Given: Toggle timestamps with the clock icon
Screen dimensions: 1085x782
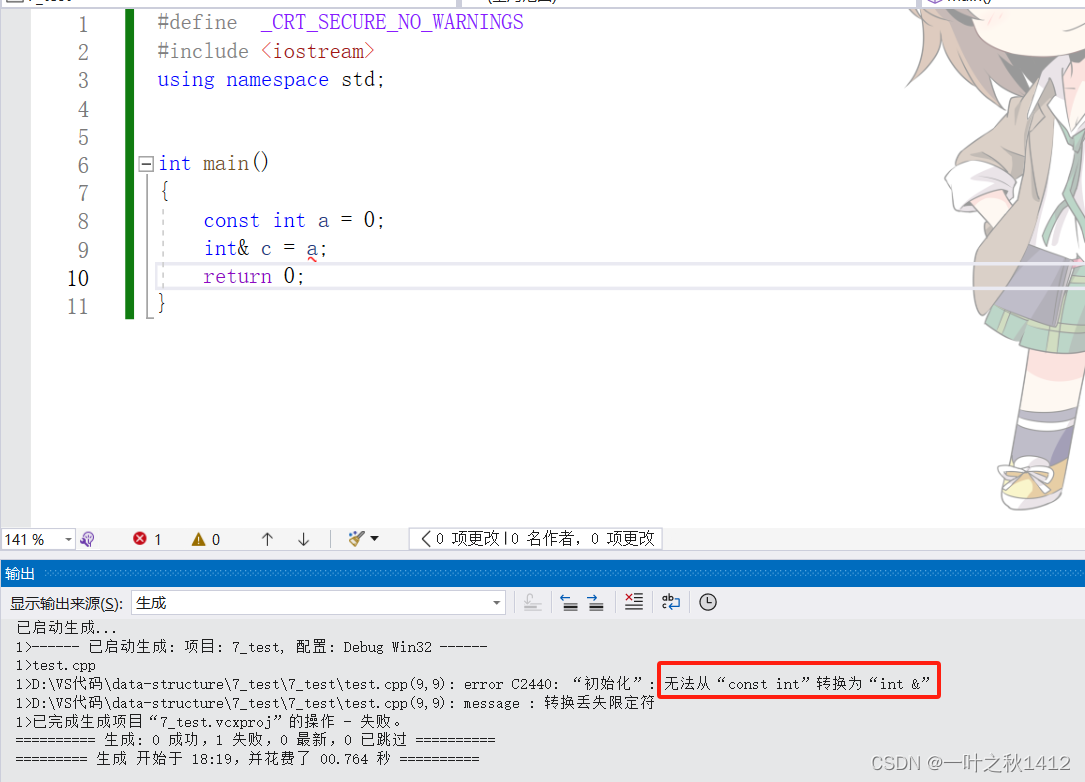Looking at the screenshot, I should point(708,602).
